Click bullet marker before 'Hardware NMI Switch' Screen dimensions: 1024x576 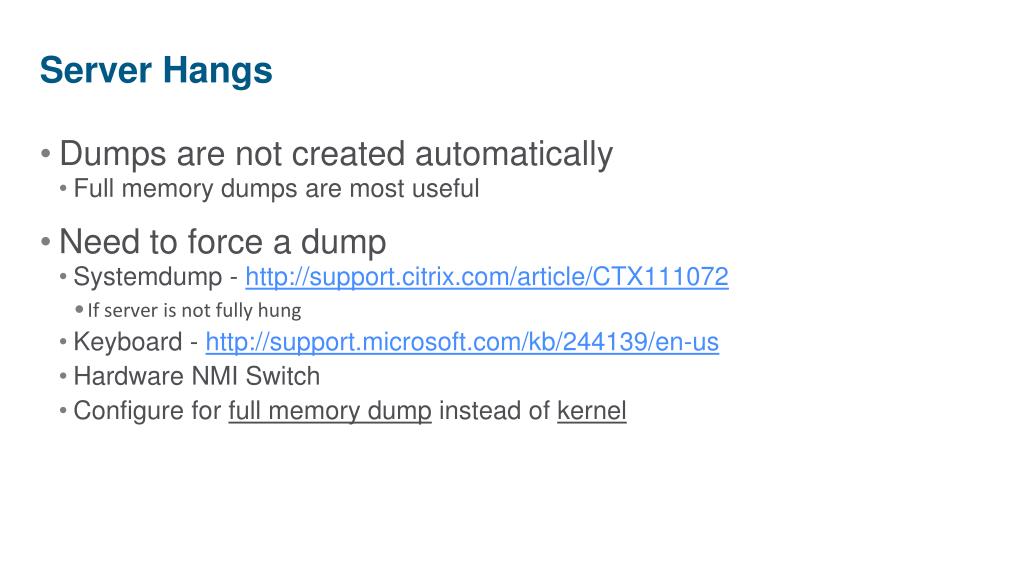pos(63,377)
